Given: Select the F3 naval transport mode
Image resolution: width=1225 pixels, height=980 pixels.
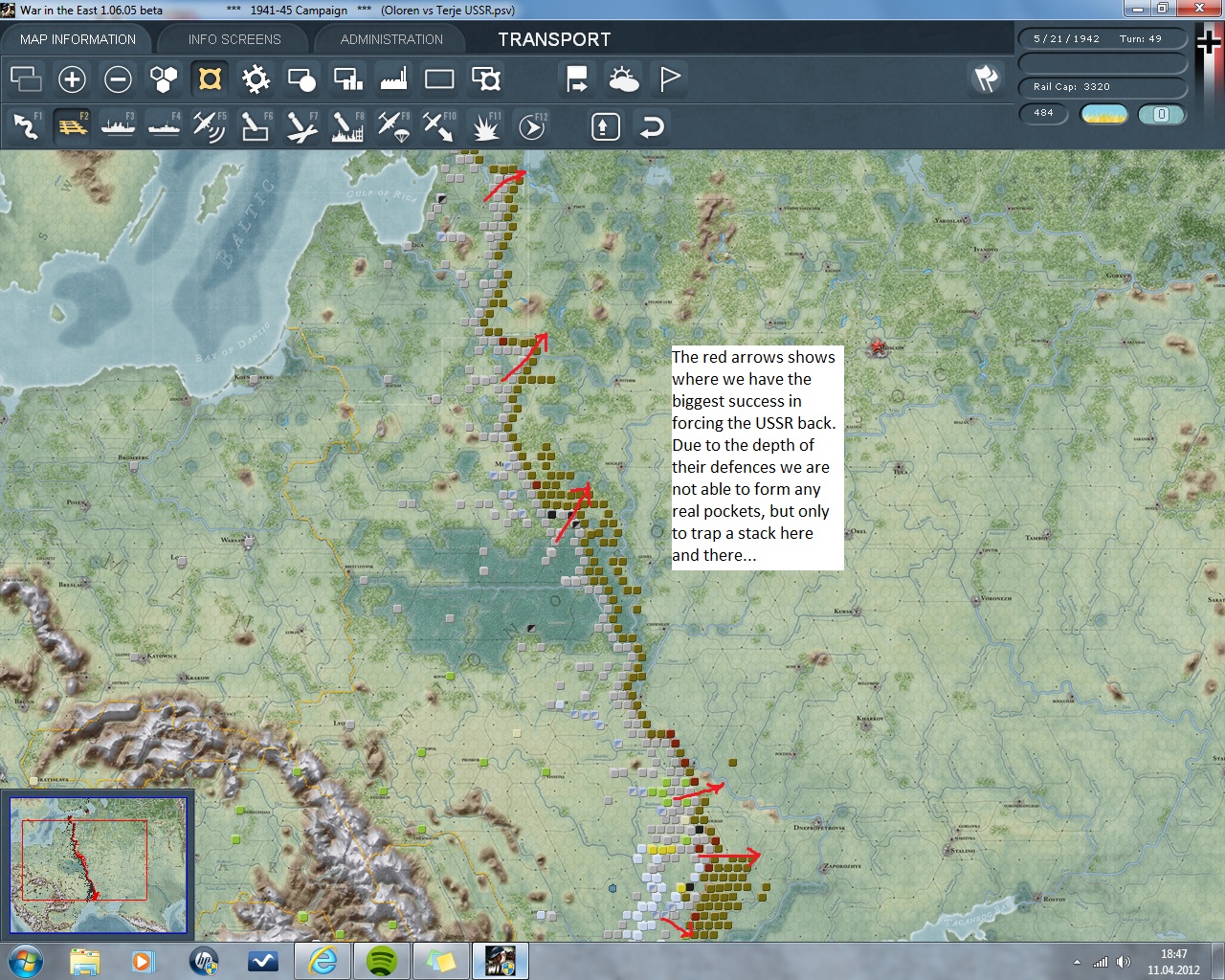Looking at the screenshot, I should (118, 125).
